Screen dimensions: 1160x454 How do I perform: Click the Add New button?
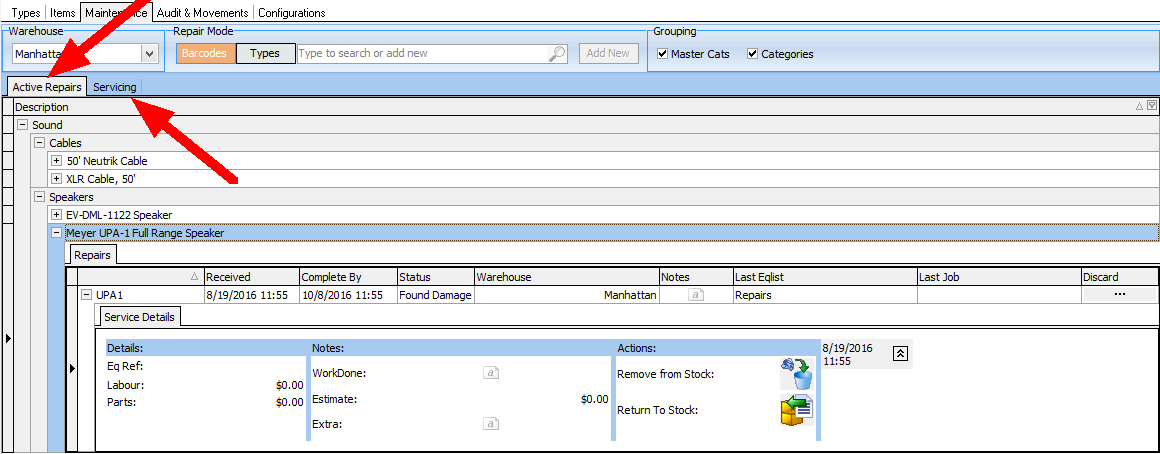(x=608, y=54)
